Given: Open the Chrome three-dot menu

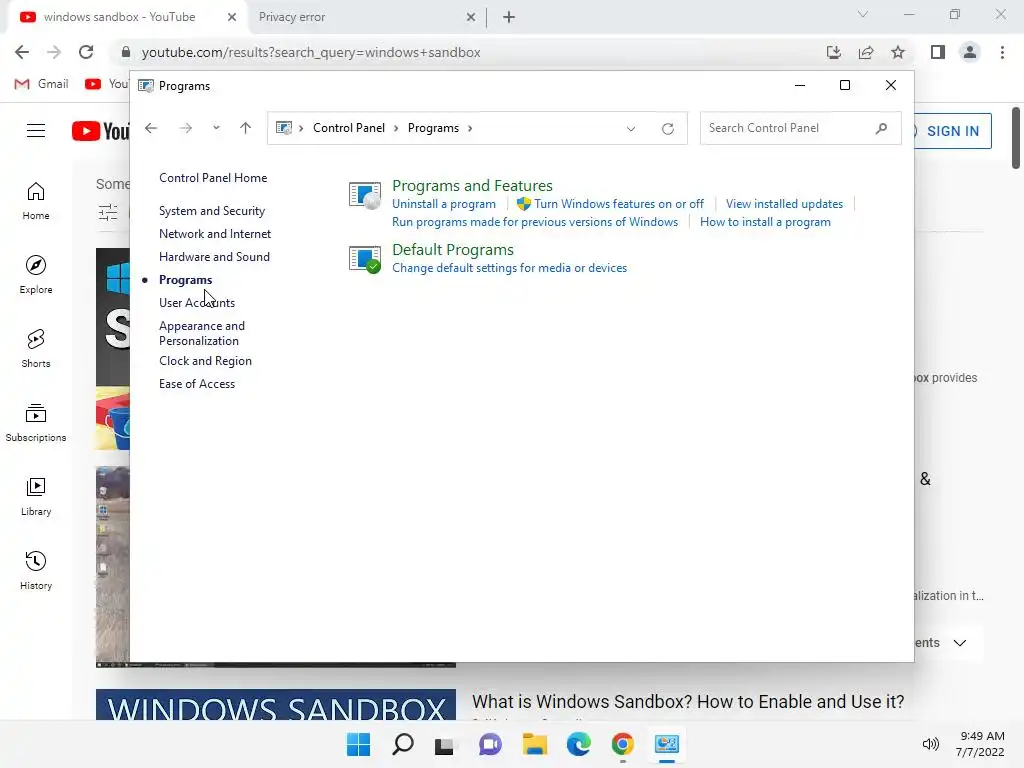Looking at the screenshot, I should tap(1002, 52).
